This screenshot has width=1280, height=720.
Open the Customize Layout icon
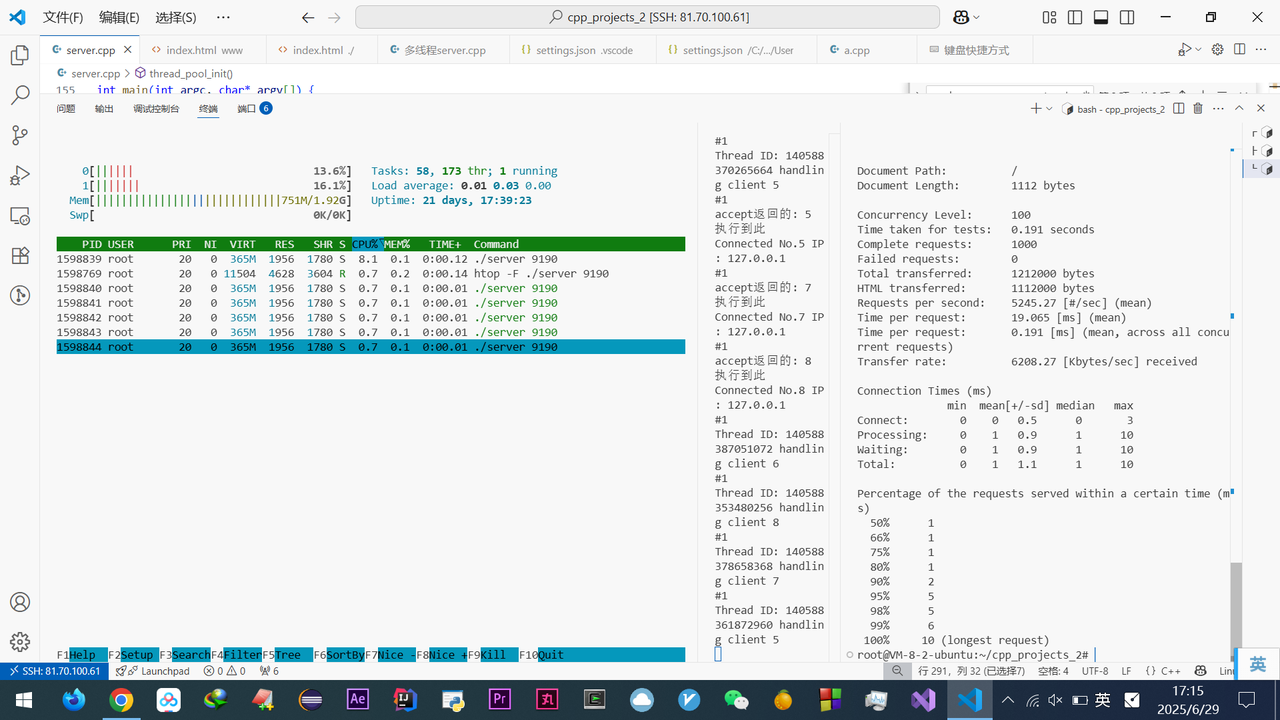coord(1049,18)
